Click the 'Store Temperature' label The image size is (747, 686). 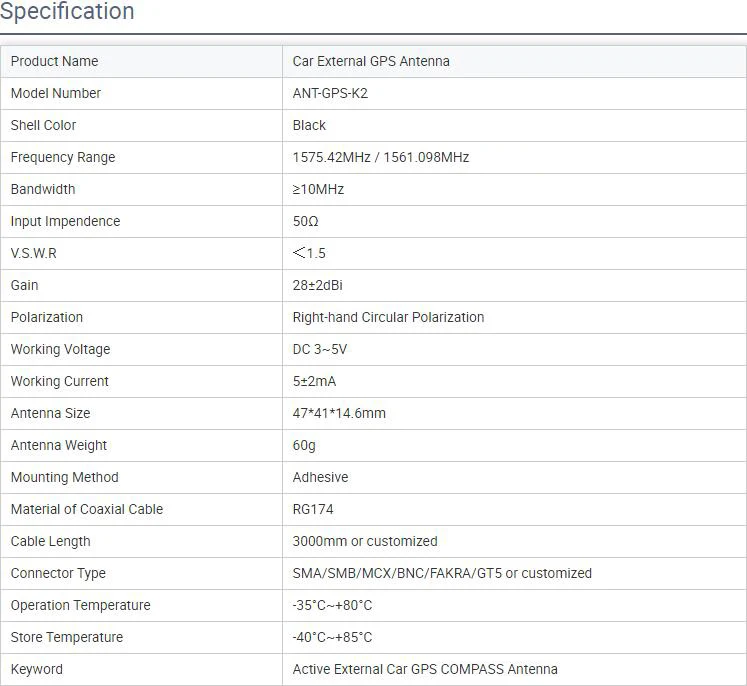coord(67,637)
